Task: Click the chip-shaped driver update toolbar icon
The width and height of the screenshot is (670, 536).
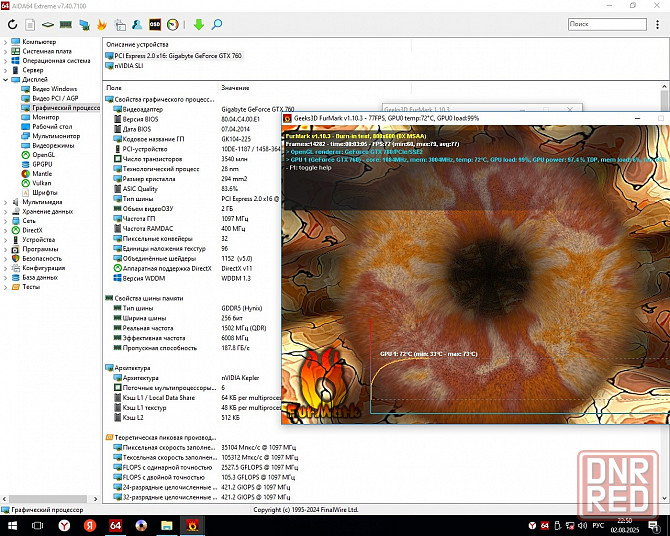Action: (47, 24)
